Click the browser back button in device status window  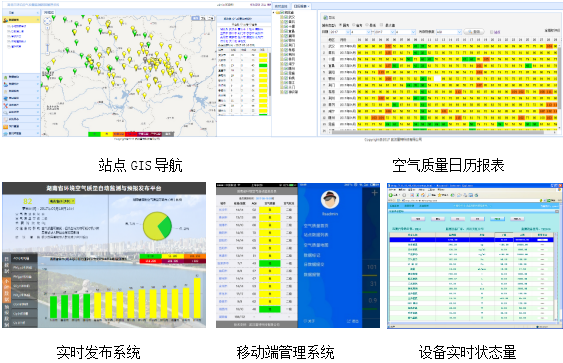coord(391,195)
